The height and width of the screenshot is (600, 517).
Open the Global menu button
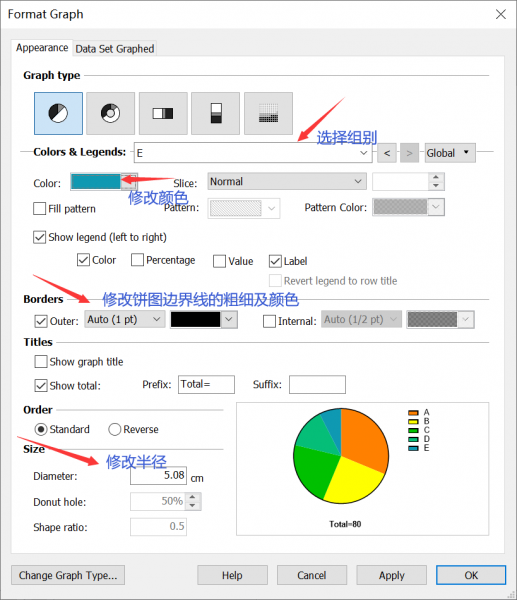(450, 153)
